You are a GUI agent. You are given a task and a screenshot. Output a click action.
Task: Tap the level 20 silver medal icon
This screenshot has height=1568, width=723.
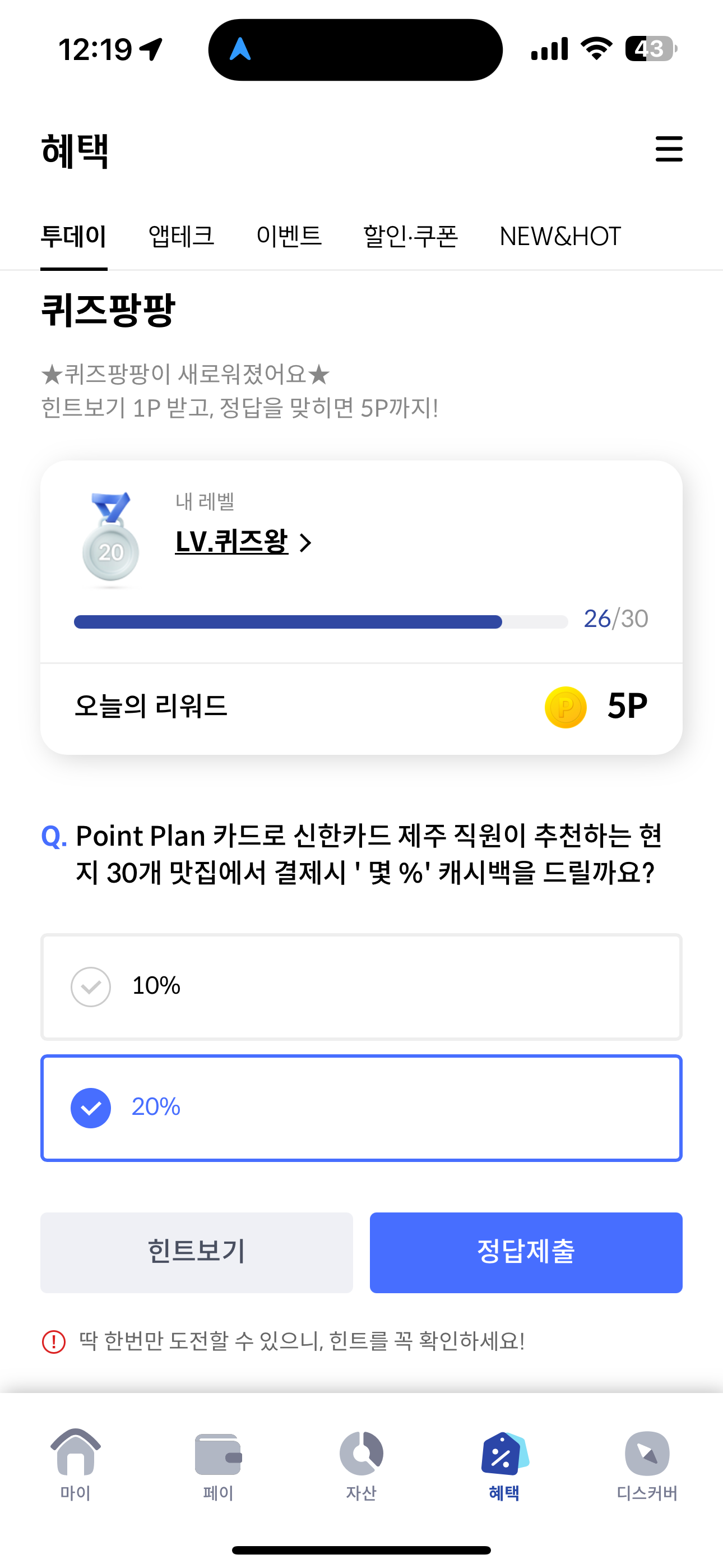click(110, 539)
